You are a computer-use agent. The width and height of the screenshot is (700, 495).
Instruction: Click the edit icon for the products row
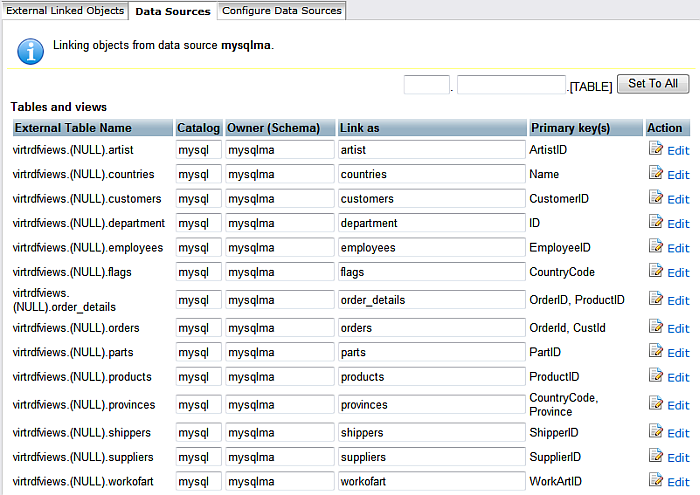[656, 376]
